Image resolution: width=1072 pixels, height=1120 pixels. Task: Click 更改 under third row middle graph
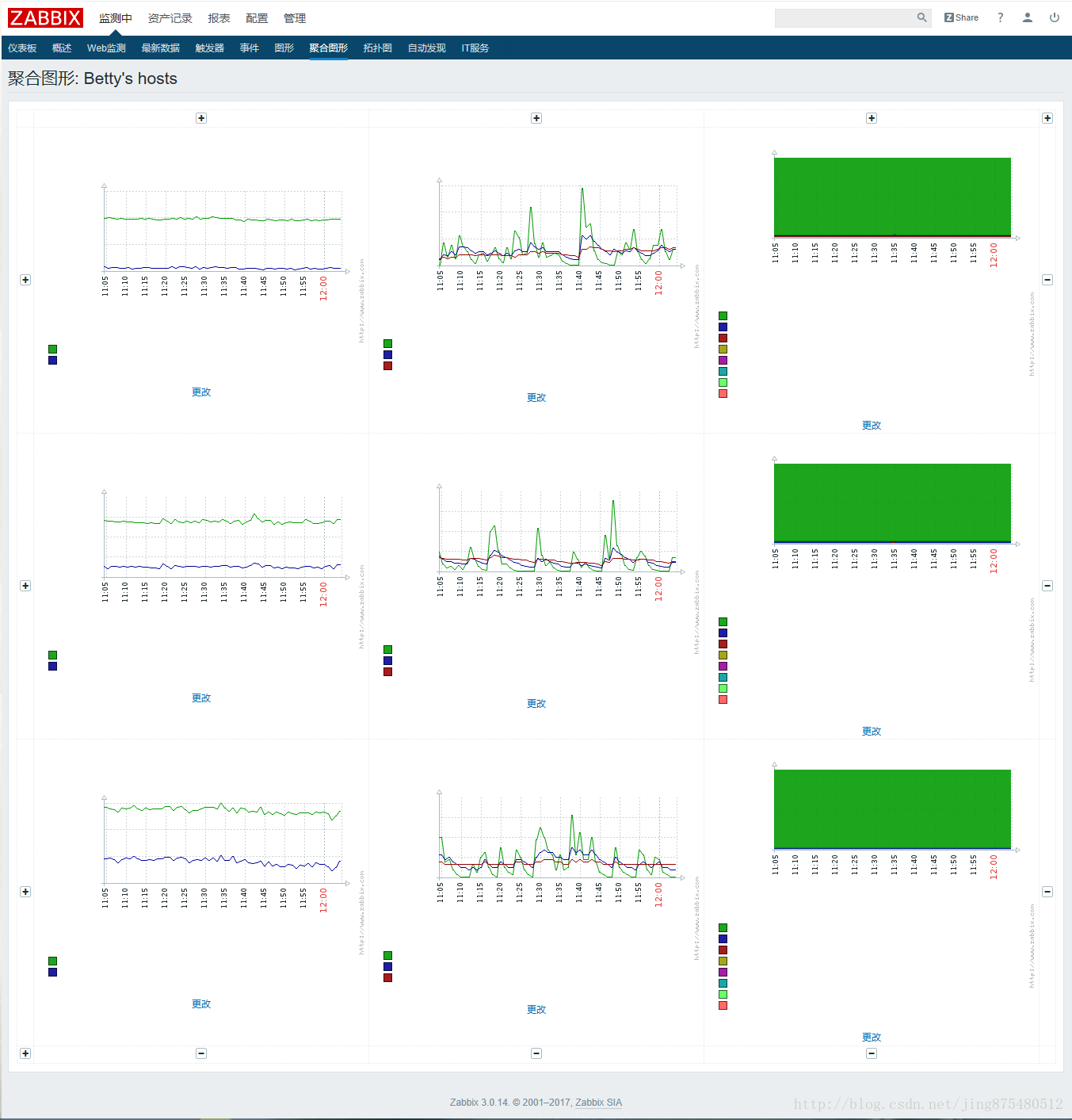536,1010
